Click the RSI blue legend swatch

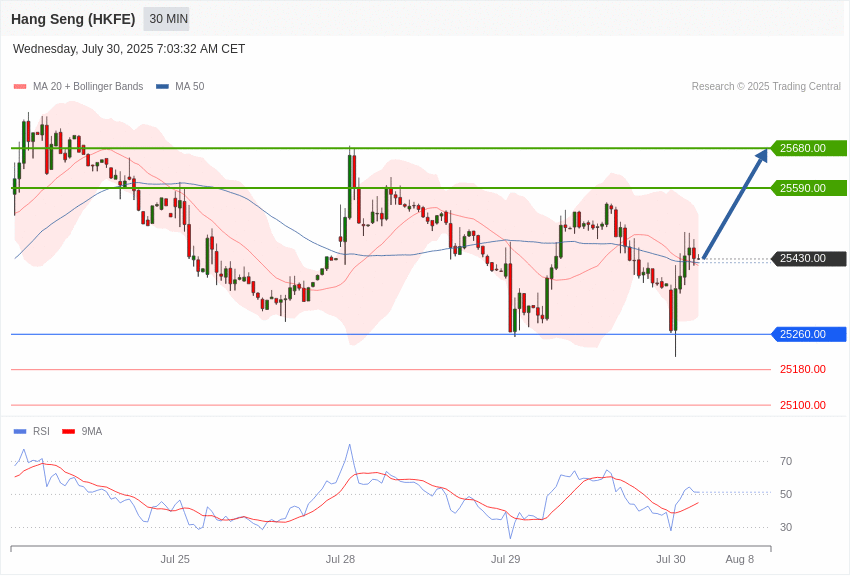[x=20, y=431]
